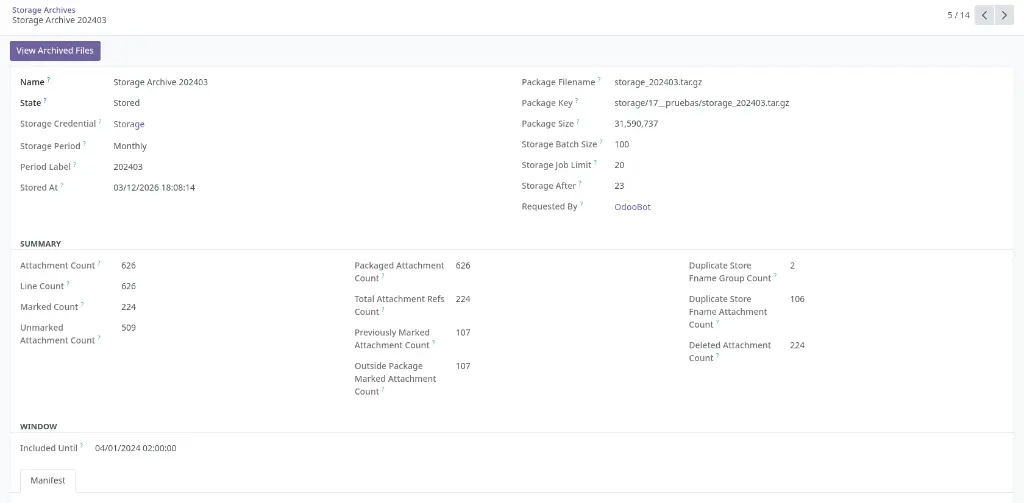Click the Name field value Storage Archive 202403
Screen dimensions: 1024x503
pos(160,82)
